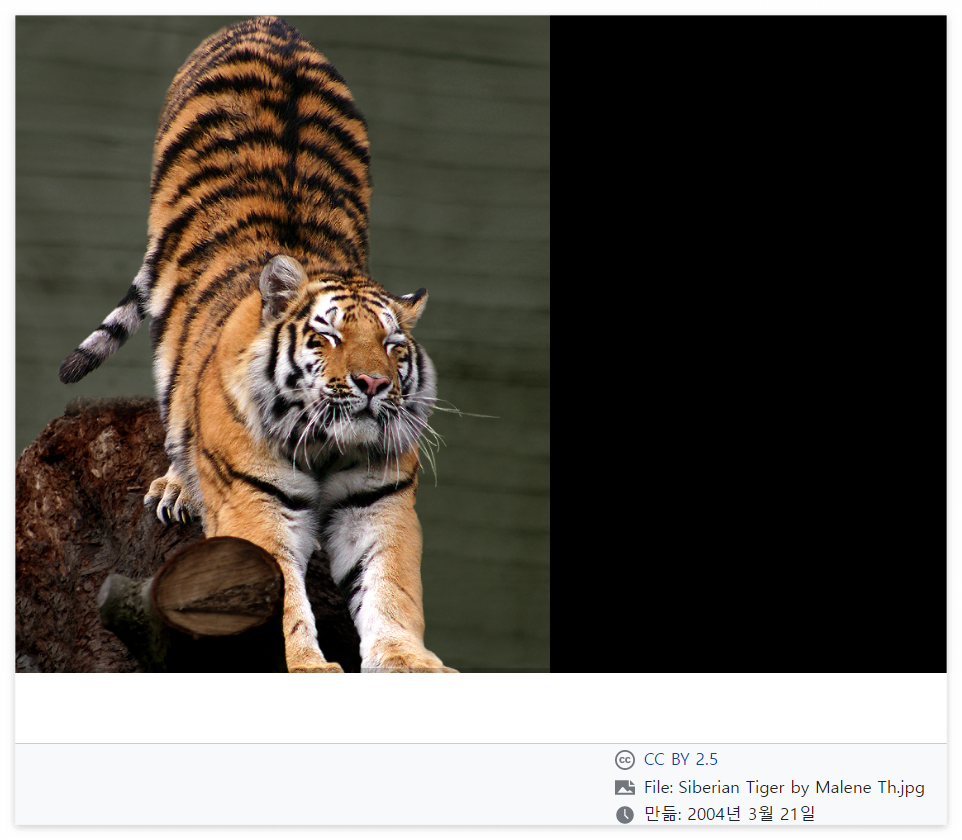Click the Creative Commons license icon
The height and width of the screenshot is (840, 962).
point(625,760)
